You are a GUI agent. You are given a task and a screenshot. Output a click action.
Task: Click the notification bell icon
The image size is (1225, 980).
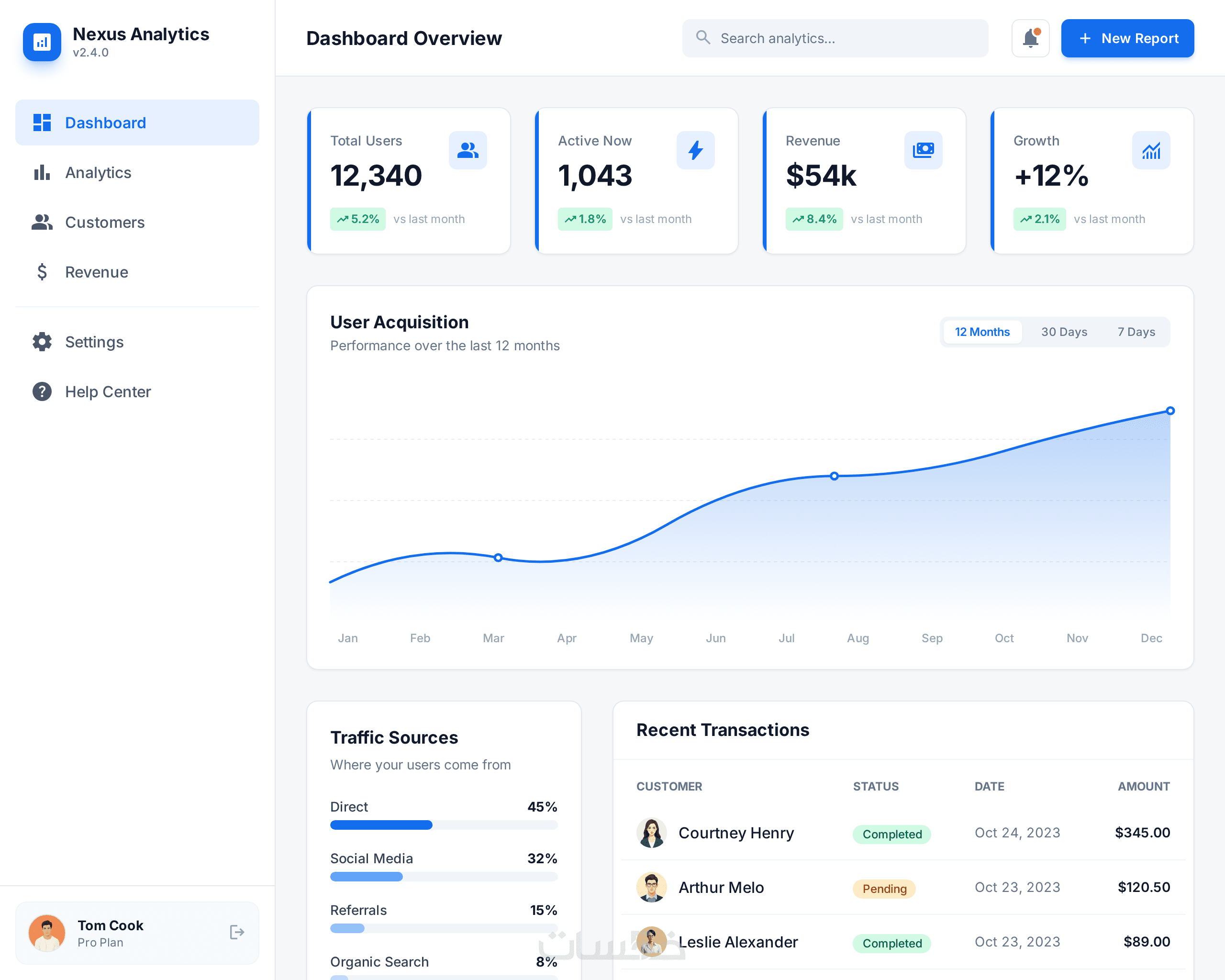click(1030, 38)
